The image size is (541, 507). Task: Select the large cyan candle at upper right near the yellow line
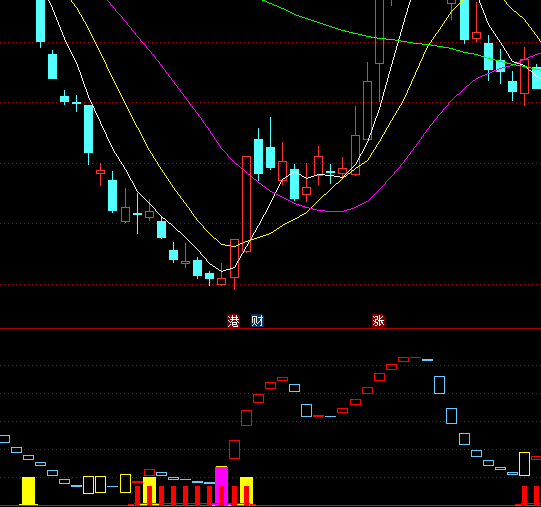coord(464,20)
